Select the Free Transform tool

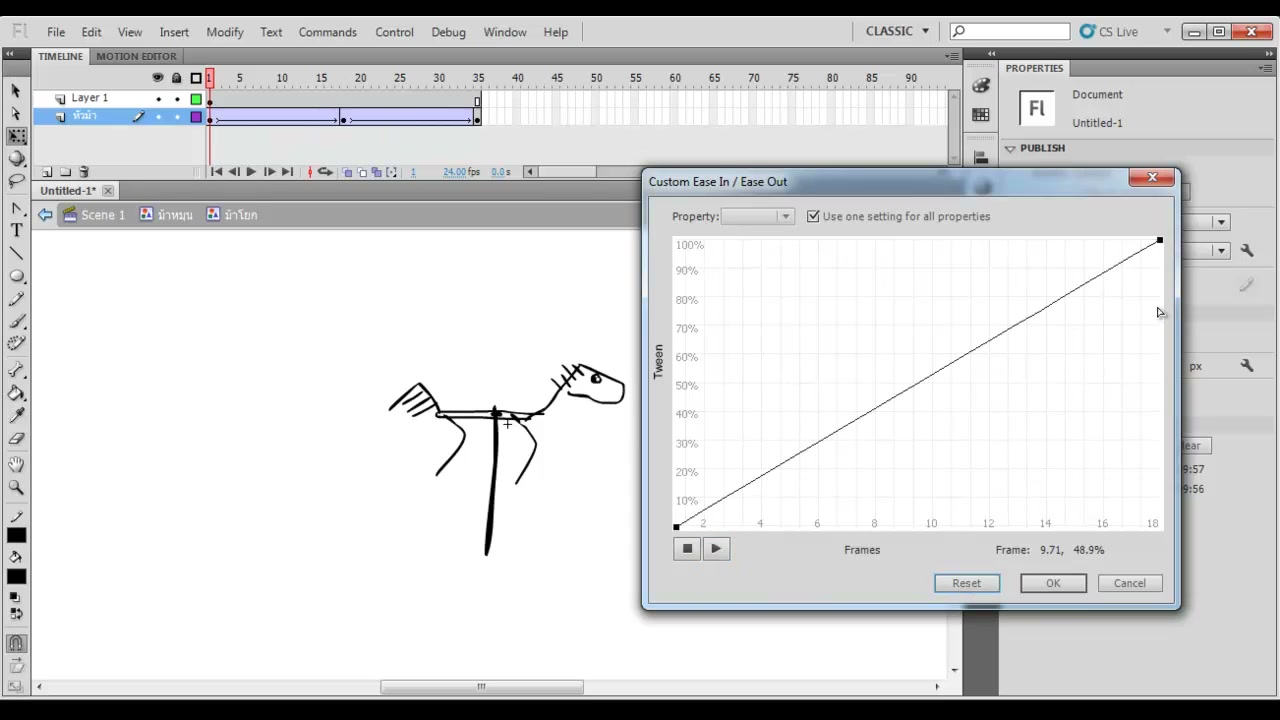pos(16,136)
